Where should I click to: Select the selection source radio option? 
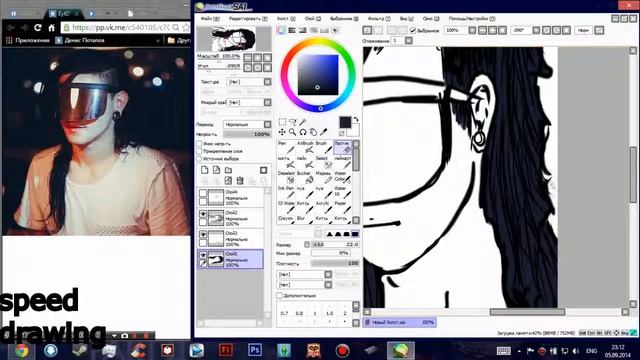pos(199,159)
